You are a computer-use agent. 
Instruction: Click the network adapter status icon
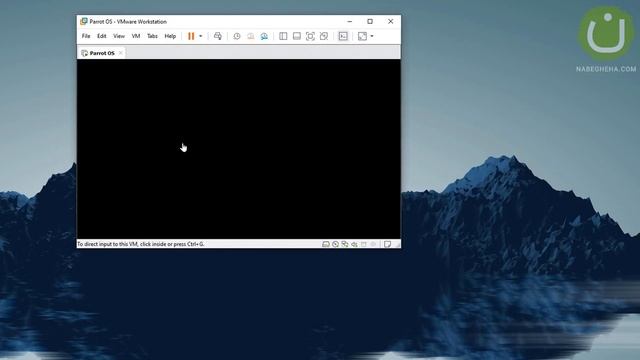[345, 244]
